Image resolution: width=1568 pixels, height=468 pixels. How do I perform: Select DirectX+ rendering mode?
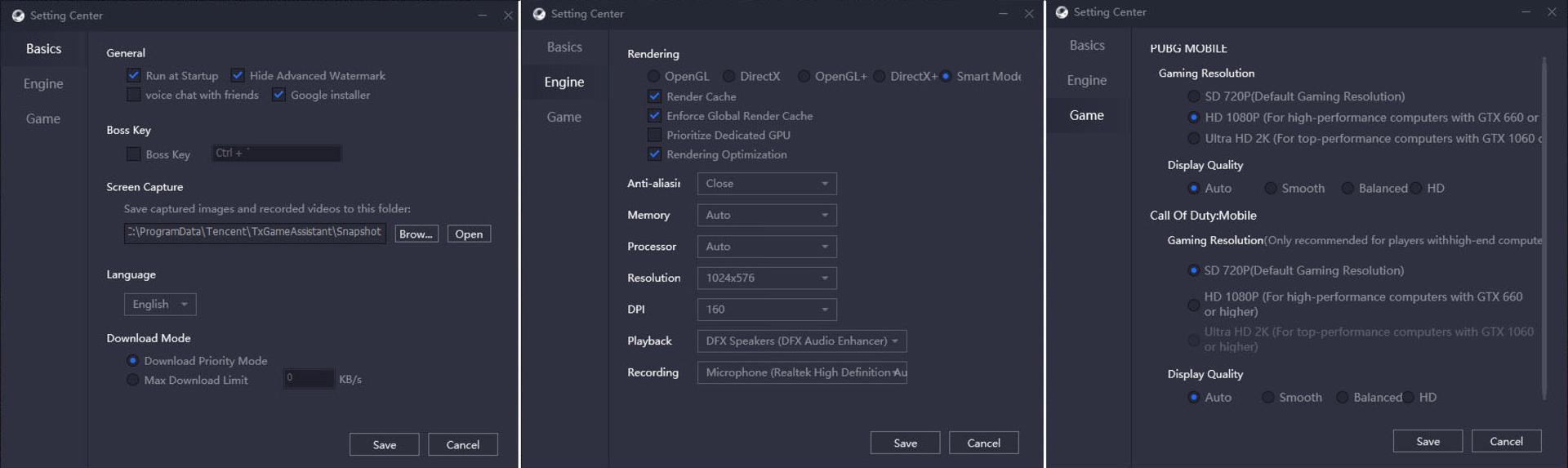879,76
